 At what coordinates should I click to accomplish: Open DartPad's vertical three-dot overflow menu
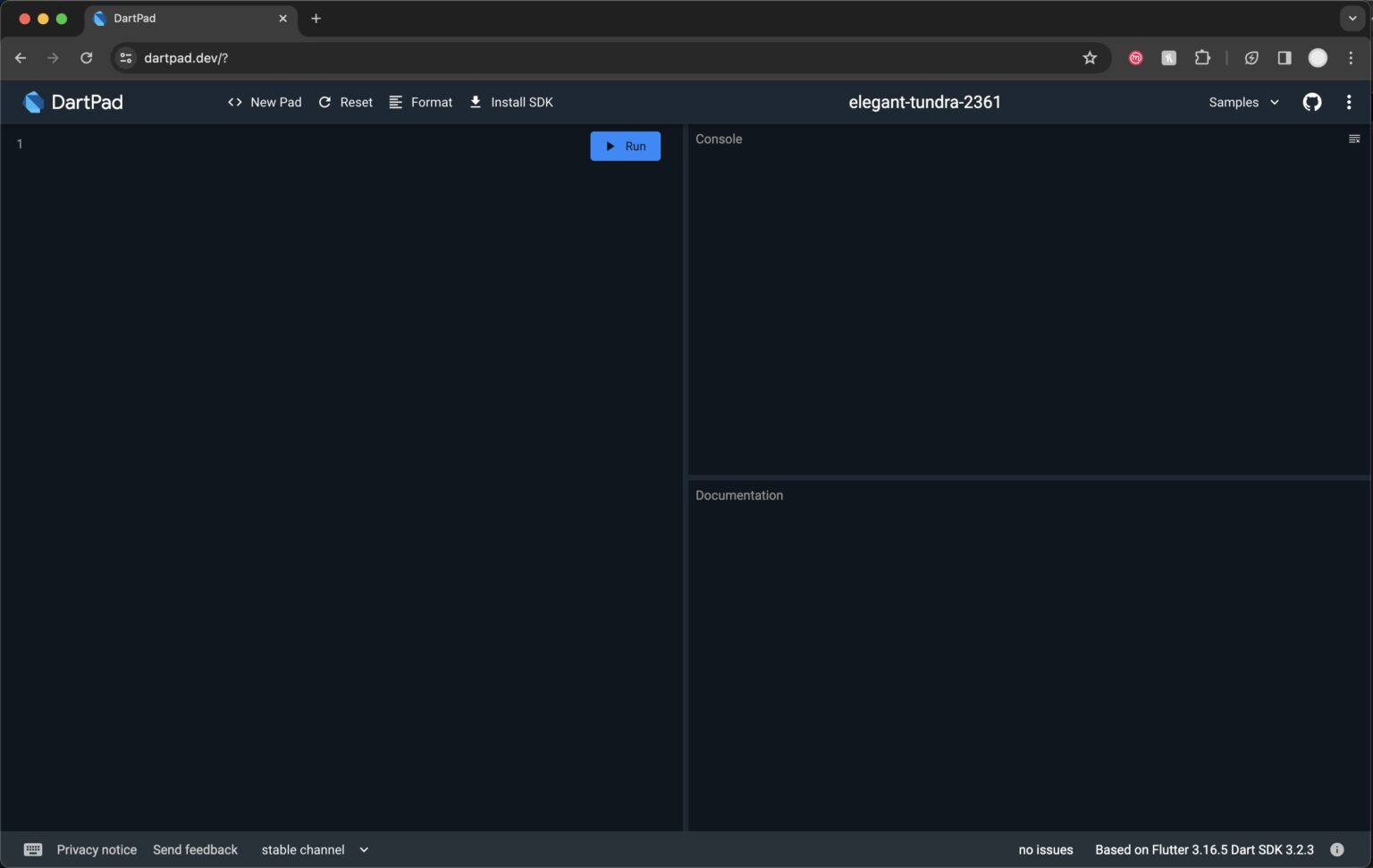click(x=1348, y=102)
